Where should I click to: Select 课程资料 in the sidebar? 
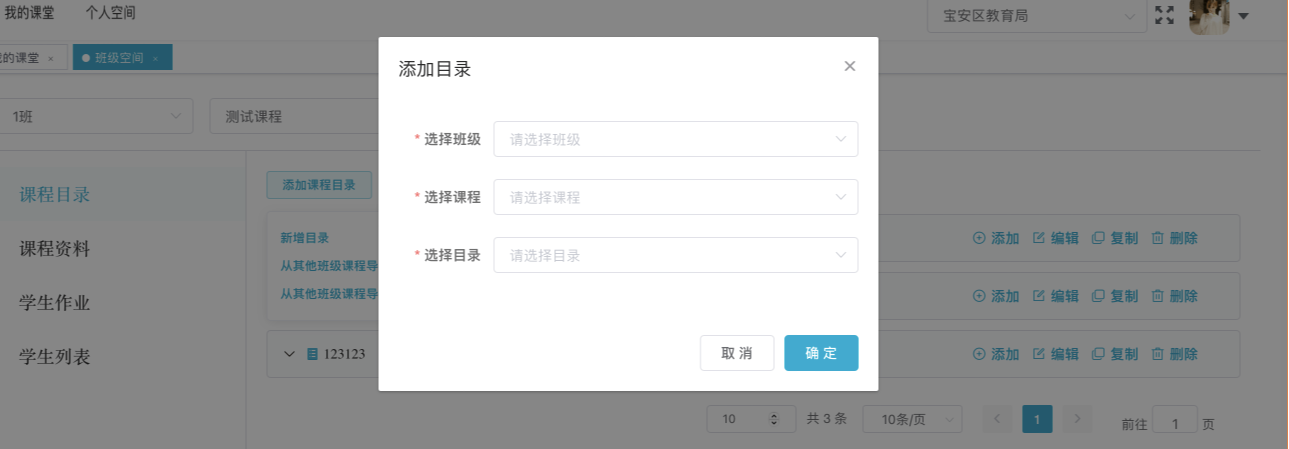[x=55, y=249]
